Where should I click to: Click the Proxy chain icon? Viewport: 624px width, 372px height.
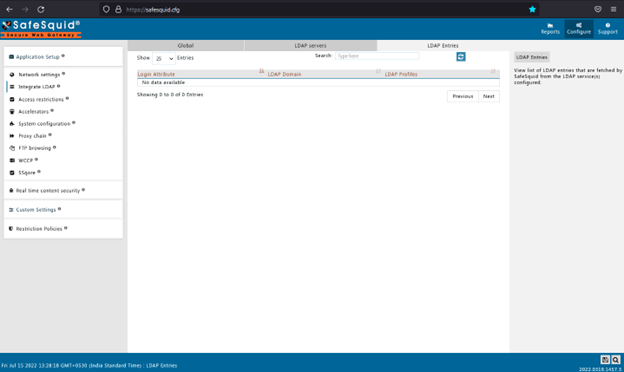tap(12, 136)
